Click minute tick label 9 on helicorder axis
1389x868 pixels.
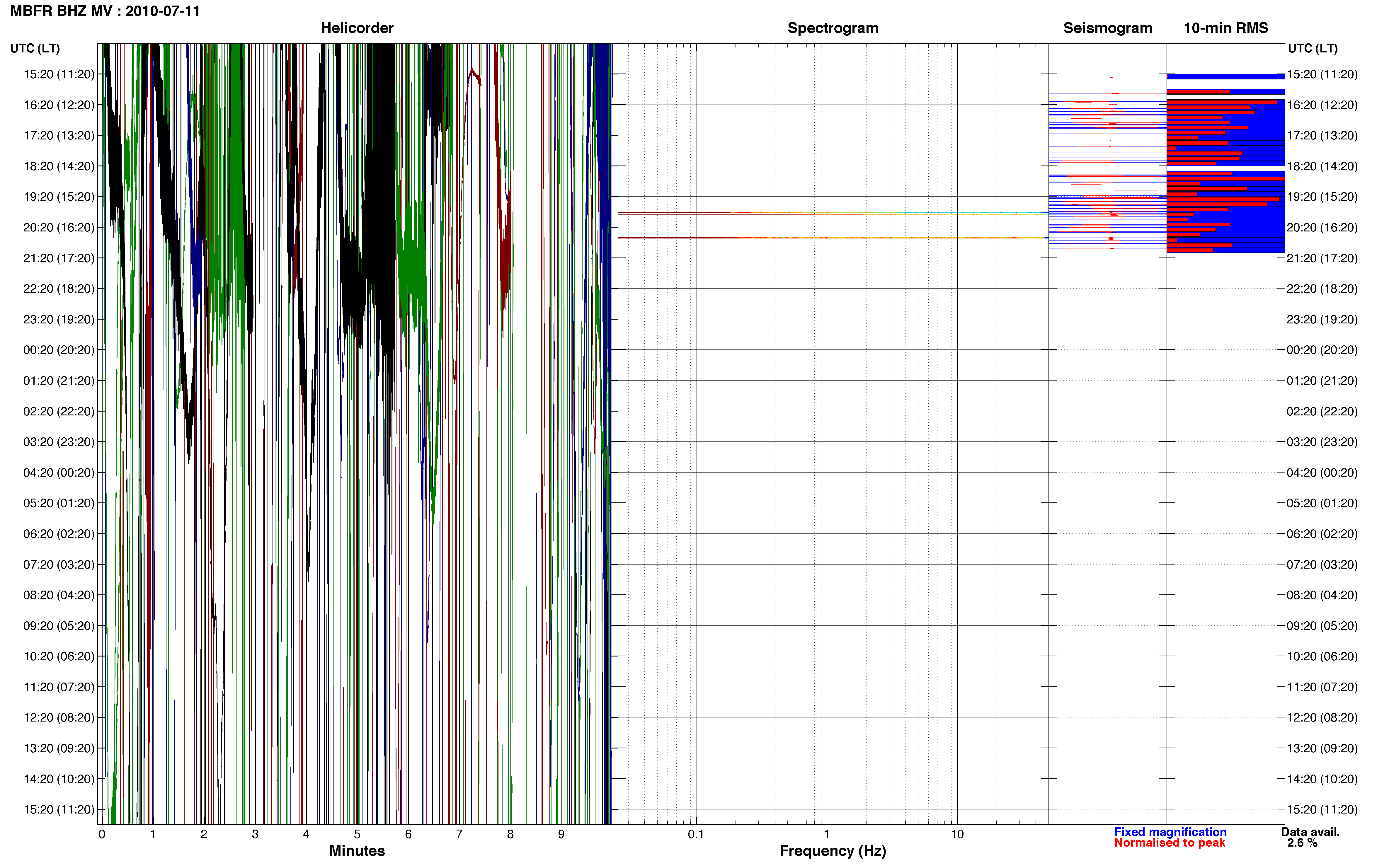coord(561,835)
